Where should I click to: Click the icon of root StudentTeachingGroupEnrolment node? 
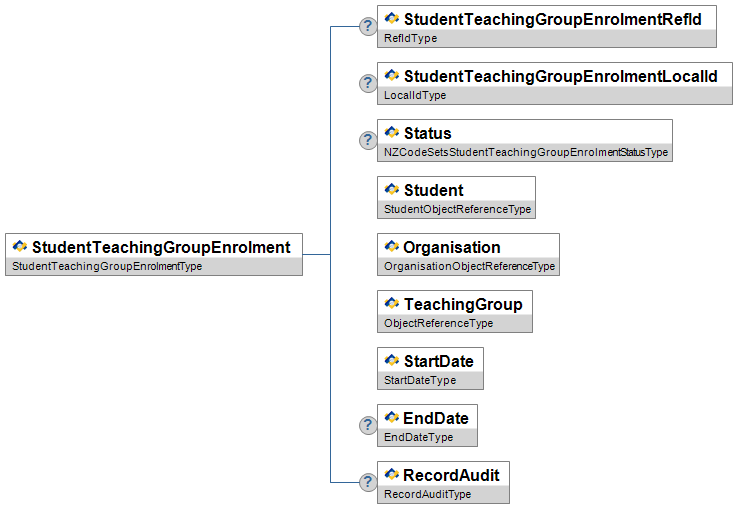(20, 246)
